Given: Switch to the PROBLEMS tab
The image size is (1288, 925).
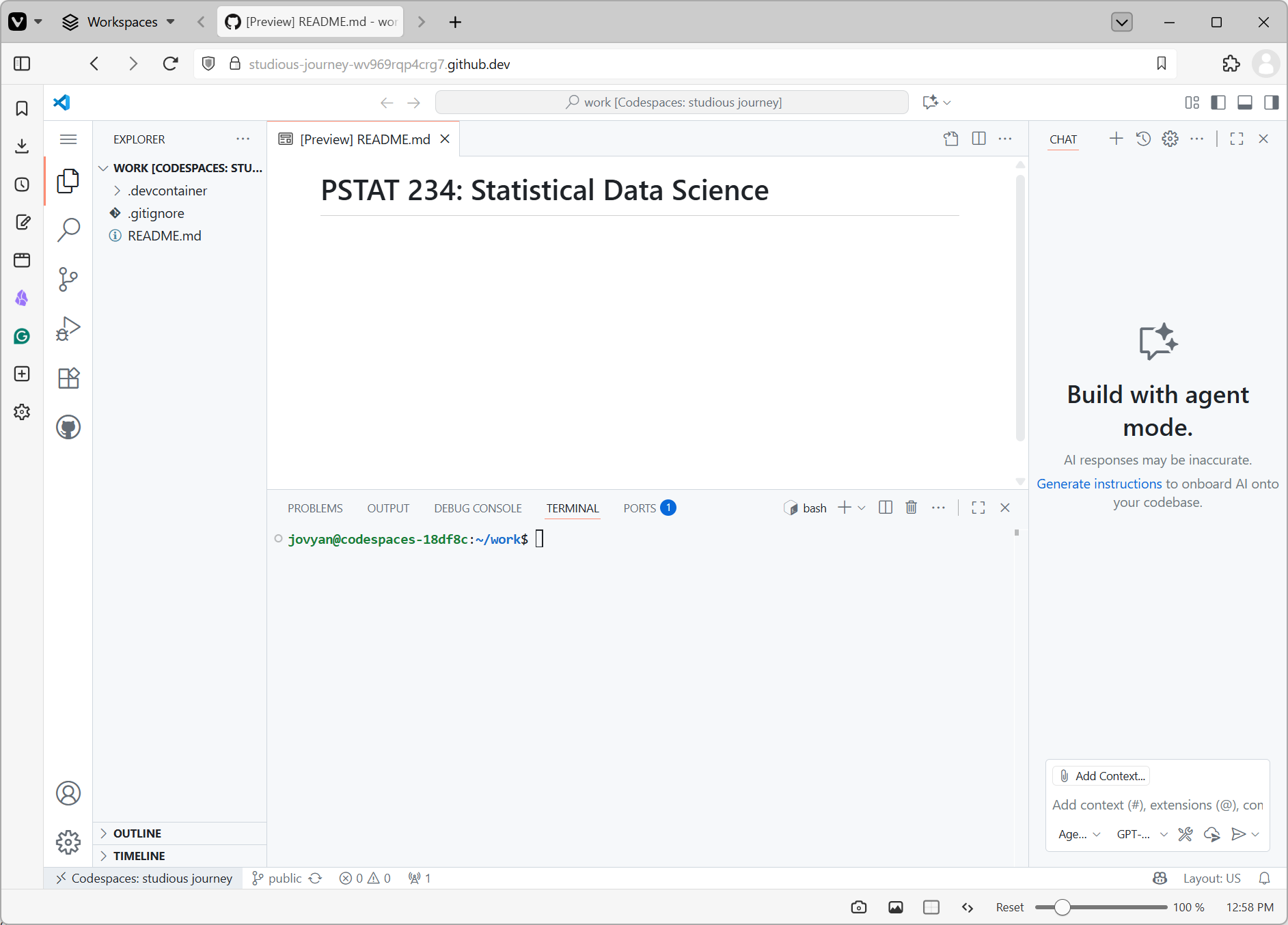Looking at the screenshot, I should pyautogui.click(x=315, y=508).
